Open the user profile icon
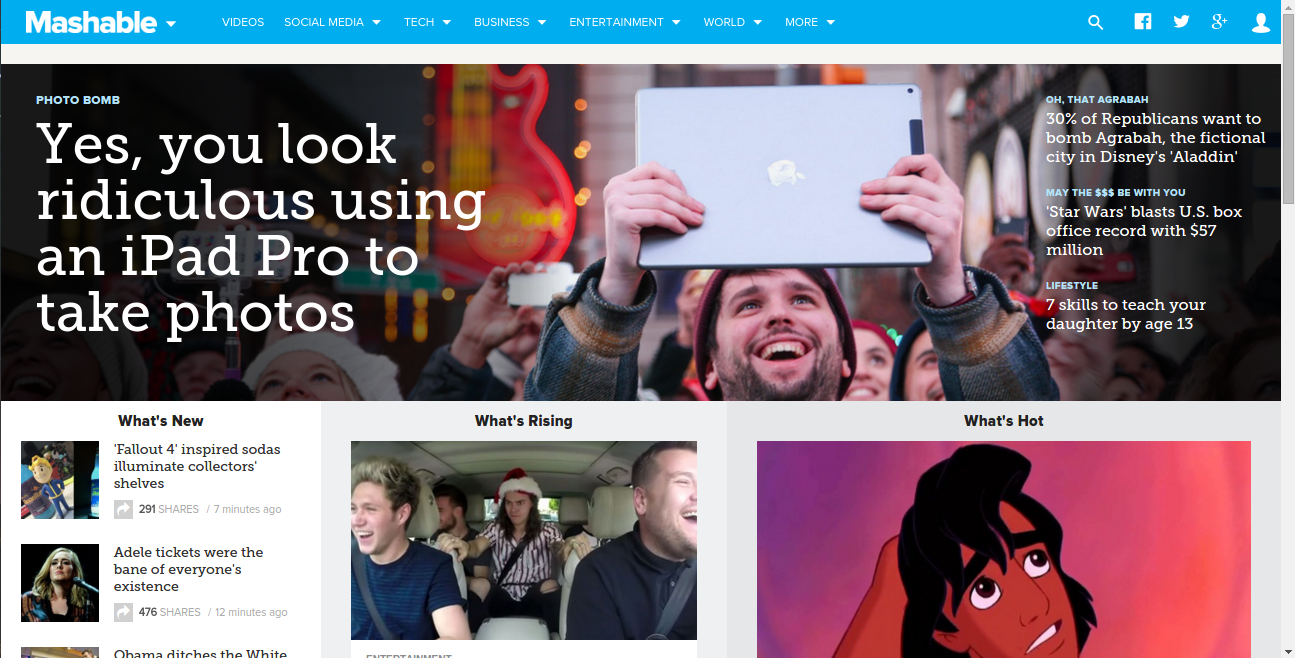The image size is (1295, 658). tap(1261, 22)
